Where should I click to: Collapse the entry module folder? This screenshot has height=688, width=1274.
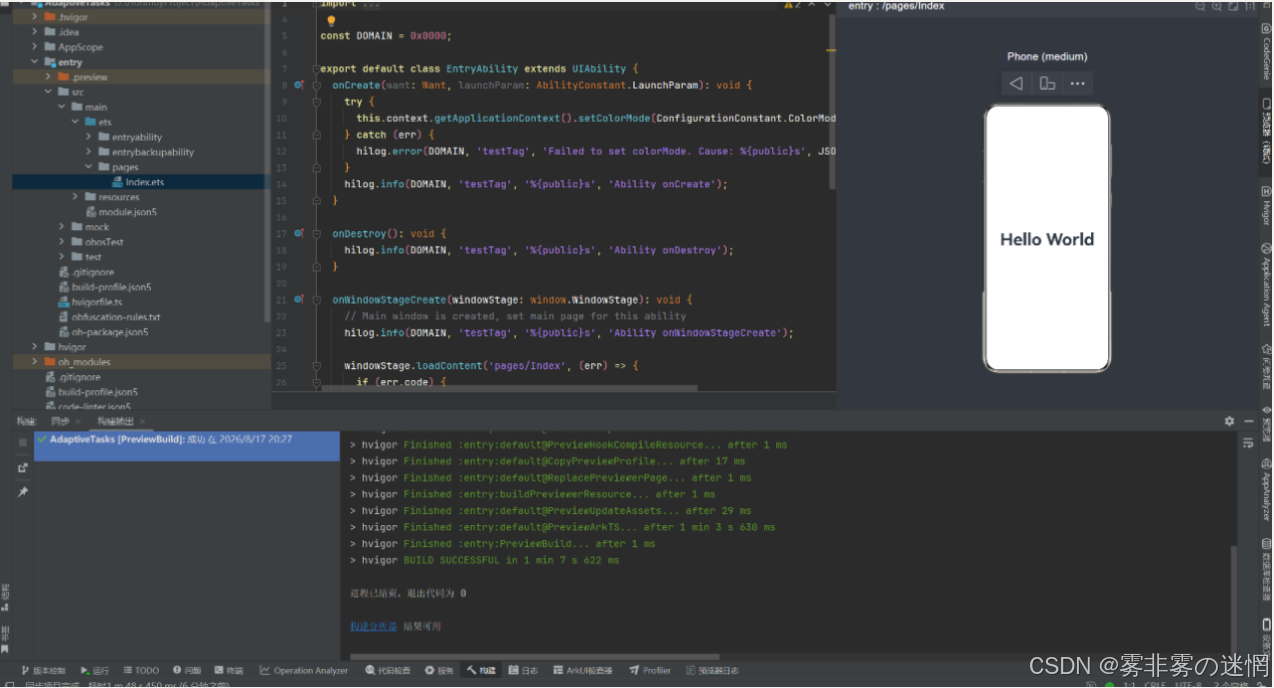pos(37,62)
